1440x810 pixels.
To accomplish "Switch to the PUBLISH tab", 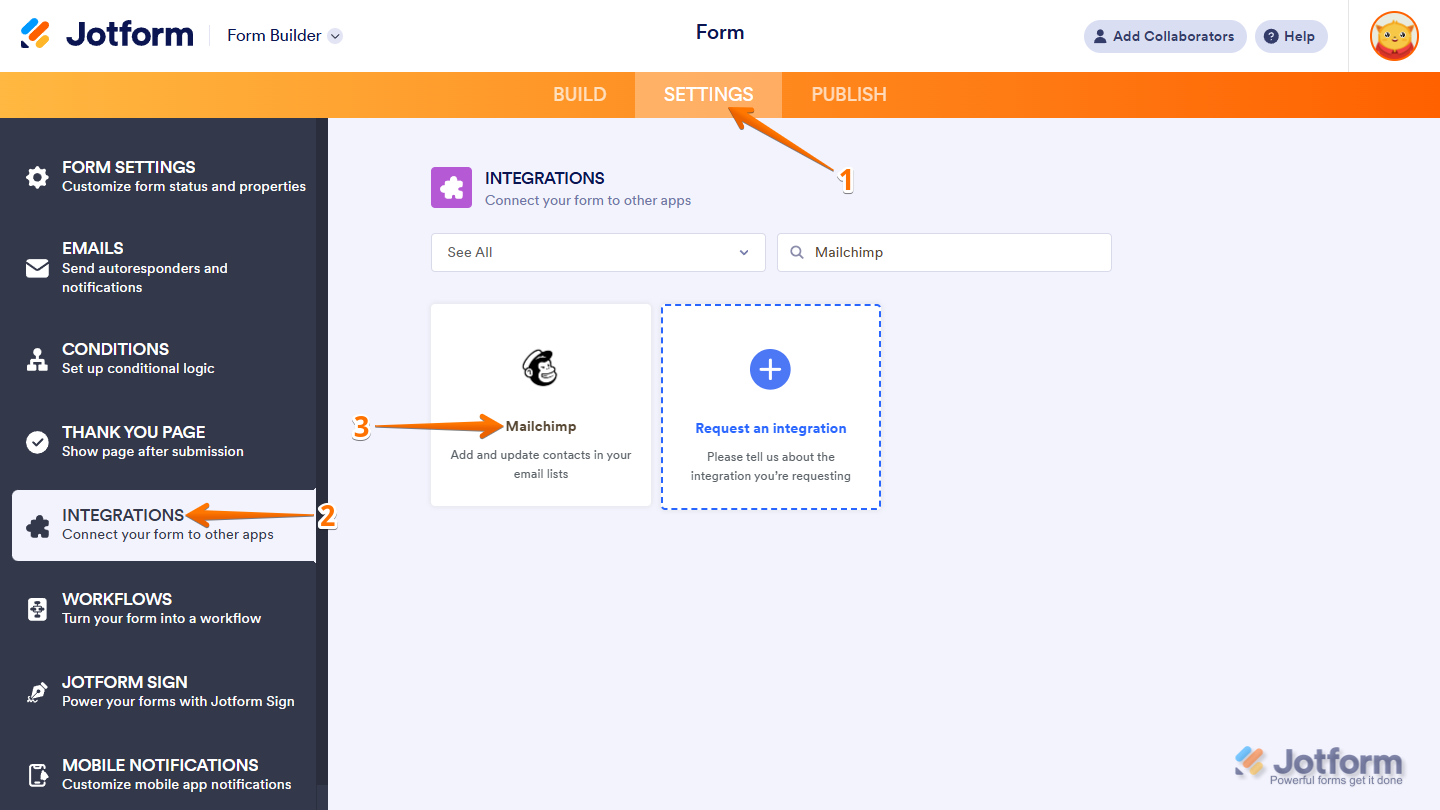I will (848, 94).
